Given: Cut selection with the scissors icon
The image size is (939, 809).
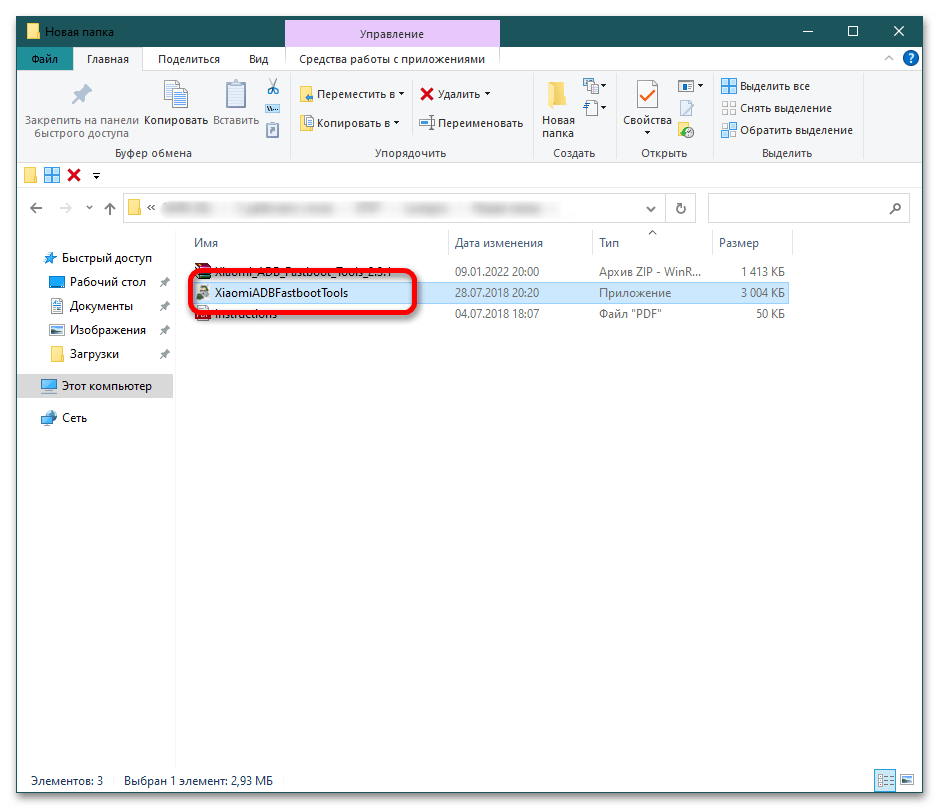Looking at the screenshot, I should coord(273,87).
